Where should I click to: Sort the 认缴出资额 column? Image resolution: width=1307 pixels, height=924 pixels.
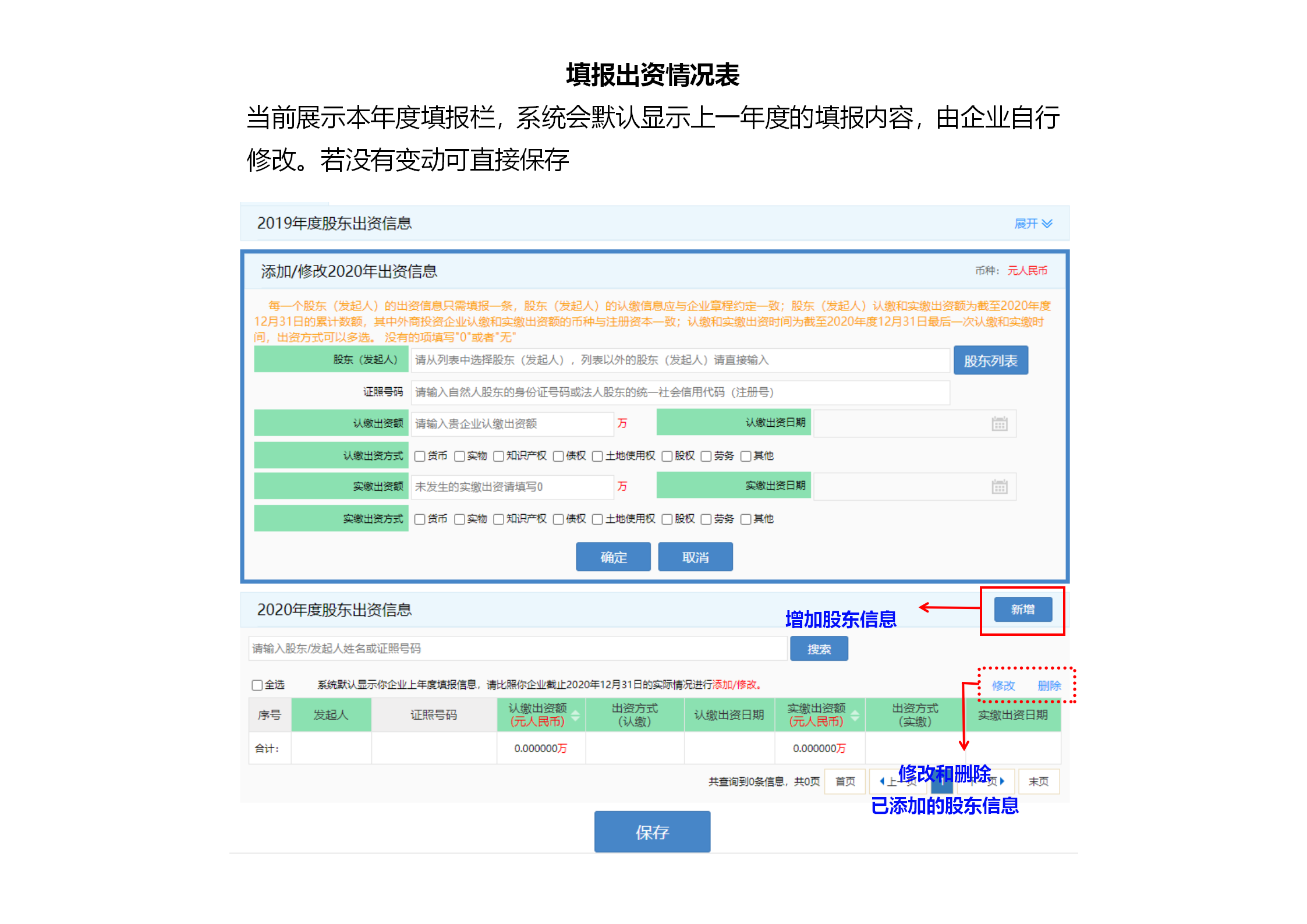pos(576,714)
